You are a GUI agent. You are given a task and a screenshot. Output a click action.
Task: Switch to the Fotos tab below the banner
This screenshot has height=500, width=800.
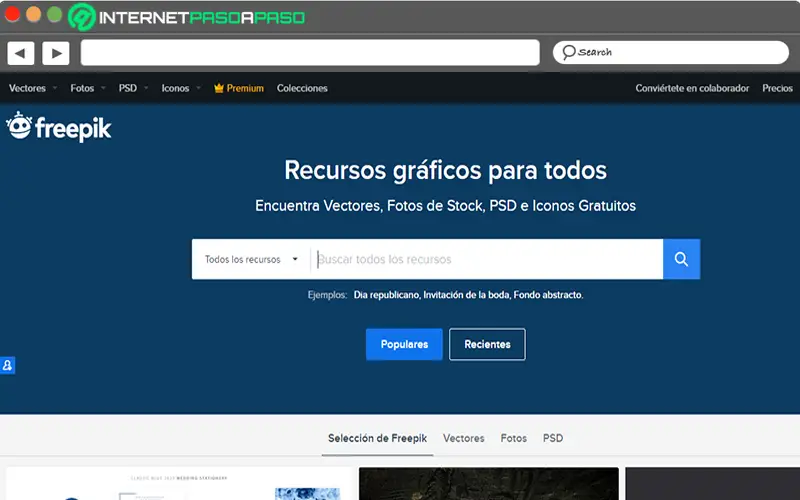click(x=513, y=438)
